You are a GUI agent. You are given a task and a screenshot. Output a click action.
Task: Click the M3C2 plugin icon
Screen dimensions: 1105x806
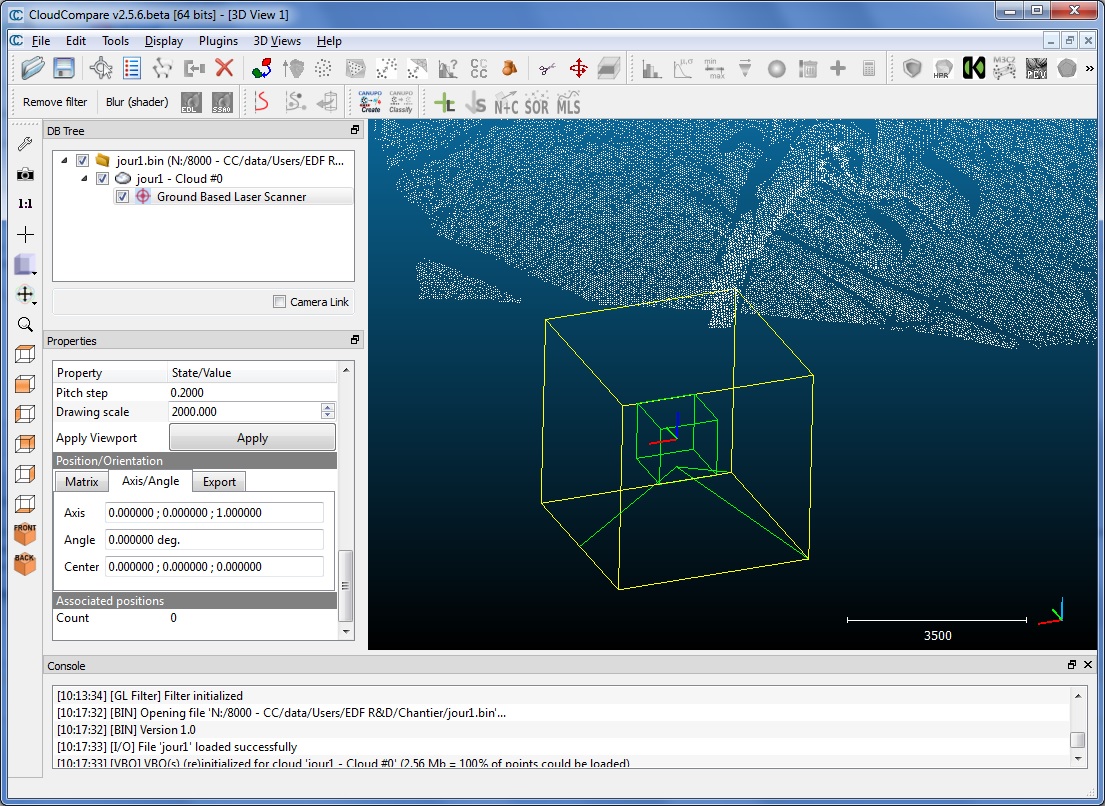(1004, 68)
